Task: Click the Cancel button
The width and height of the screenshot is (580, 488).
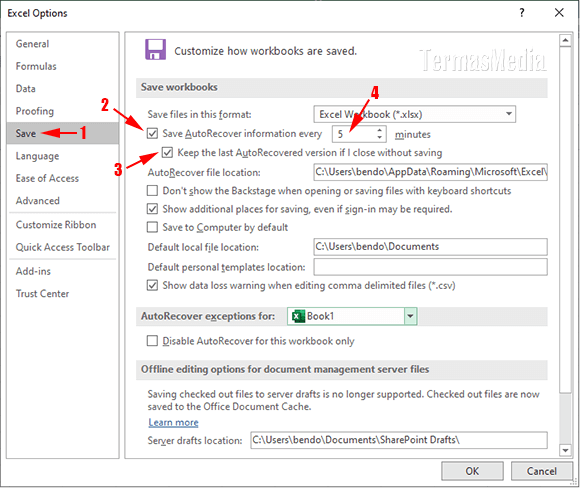Action: 542,471
